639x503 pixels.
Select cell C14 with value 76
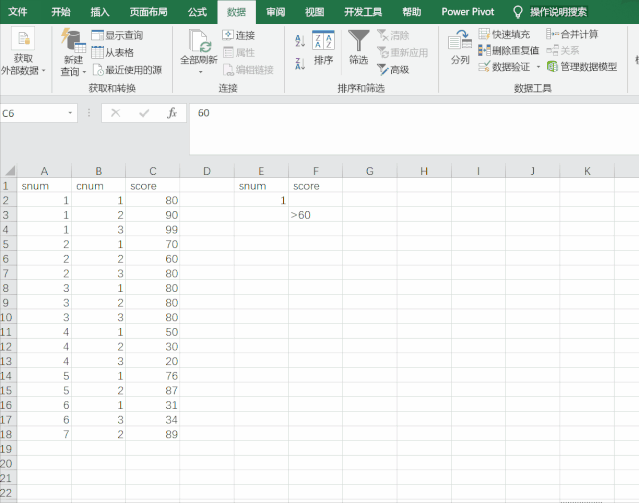(x=152, y=375)
